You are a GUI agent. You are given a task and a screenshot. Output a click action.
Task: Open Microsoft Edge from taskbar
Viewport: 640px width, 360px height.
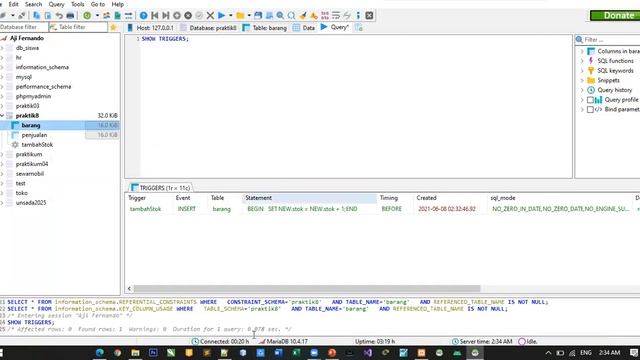click(100, 353)
